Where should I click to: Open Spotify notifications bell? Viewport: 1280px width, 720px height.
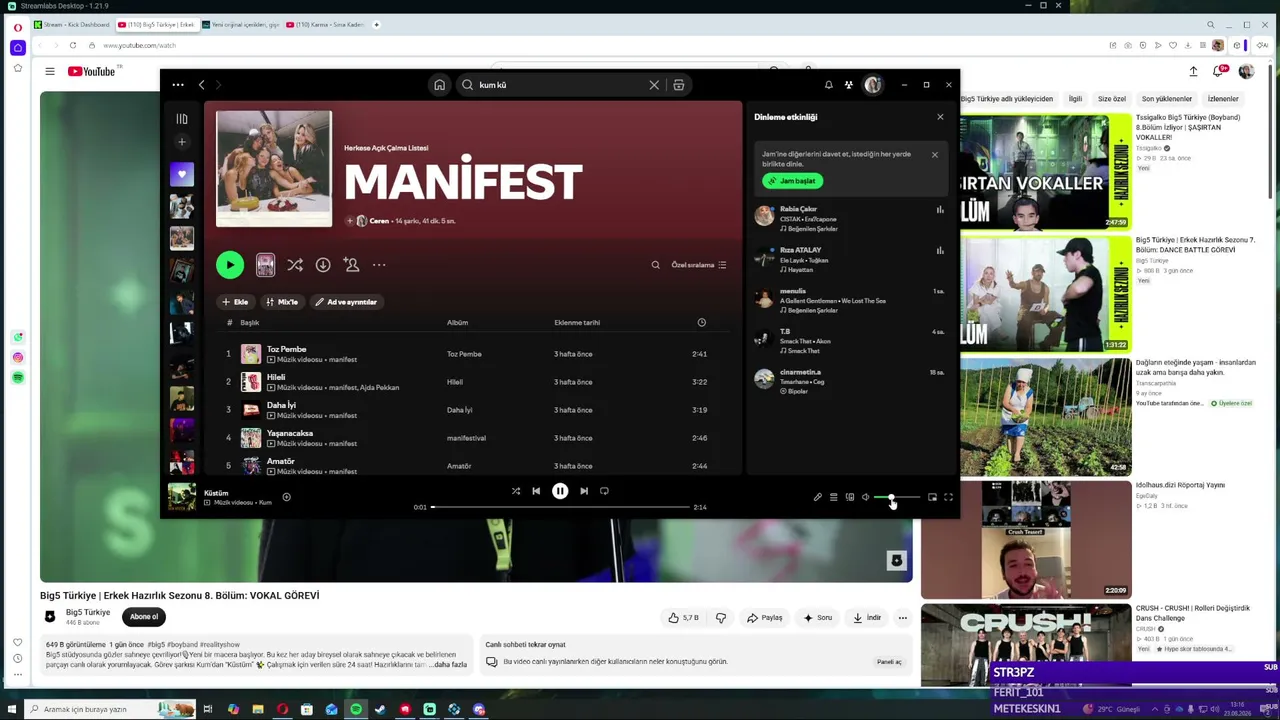pyautogui.click(x=828, y=85)
